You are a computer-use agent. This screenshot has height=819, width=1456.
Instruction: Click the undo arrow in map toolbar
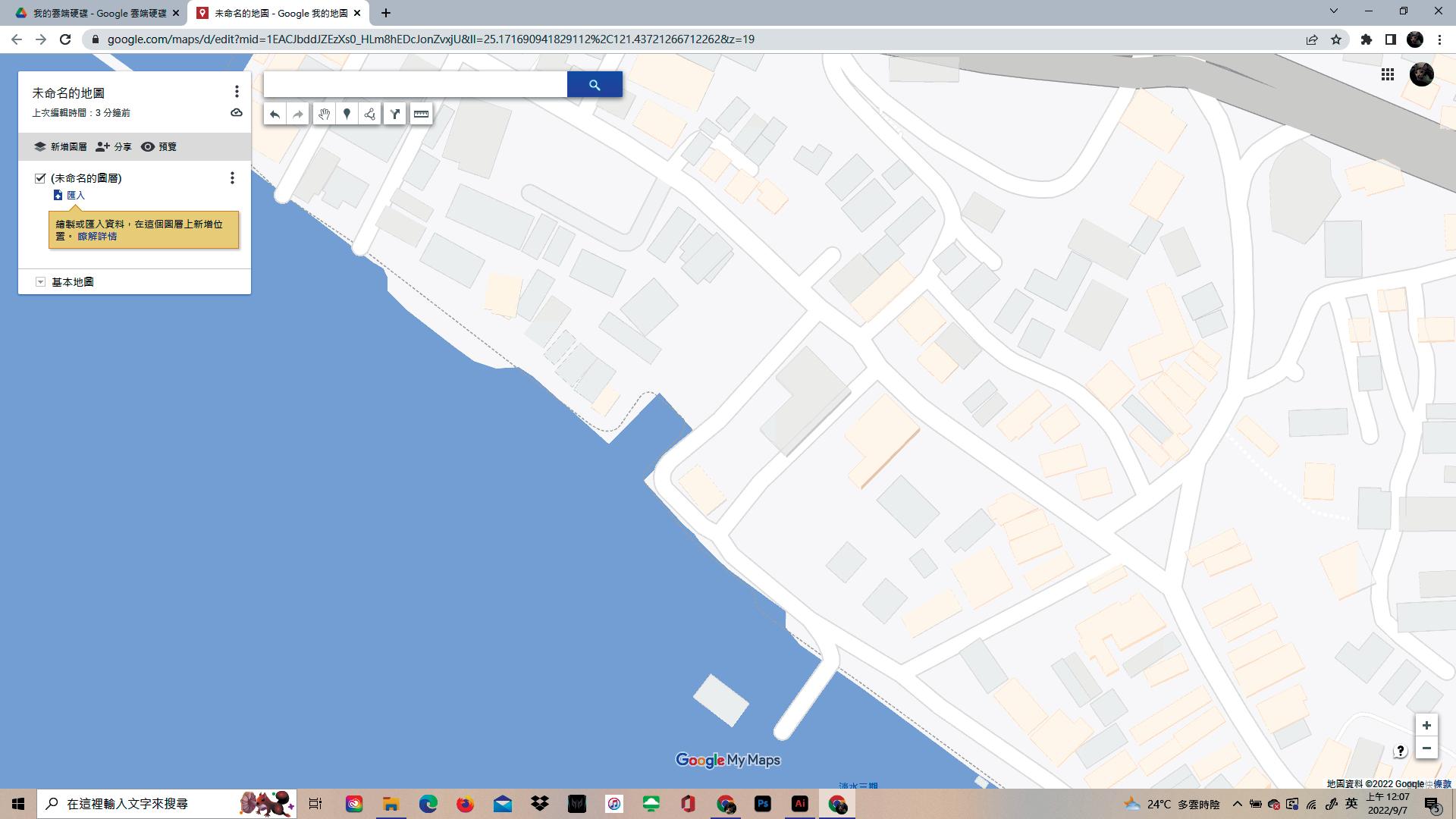click(x=275, y=115)
